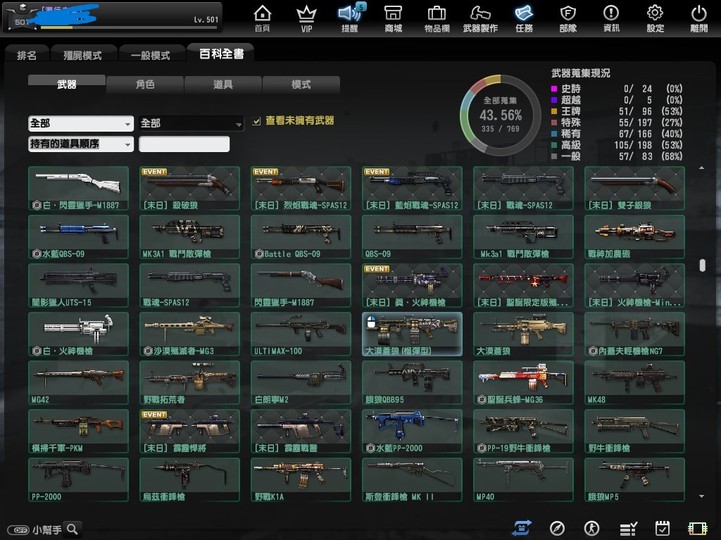Expand the first 全部 category dropdown
Image resolution: width=721 pixels, height=540 pixels.
(x=80, y=124)
